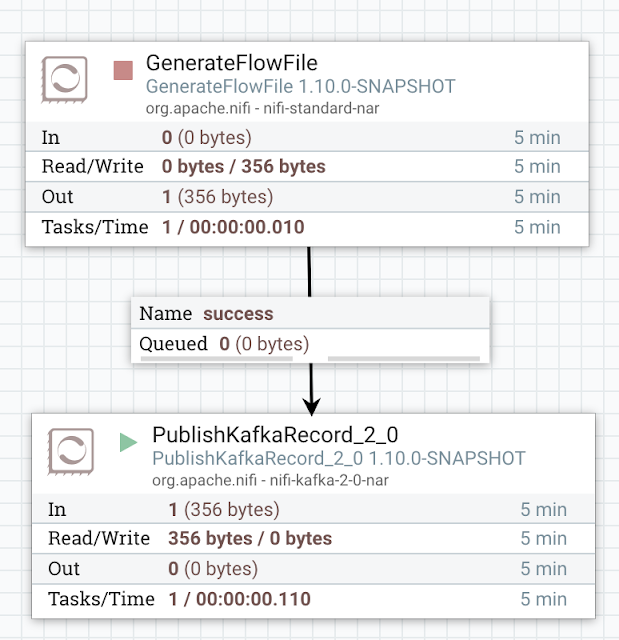Click the GenerateFlowFile processor icon
619x640 pixels.
(64, 80)
